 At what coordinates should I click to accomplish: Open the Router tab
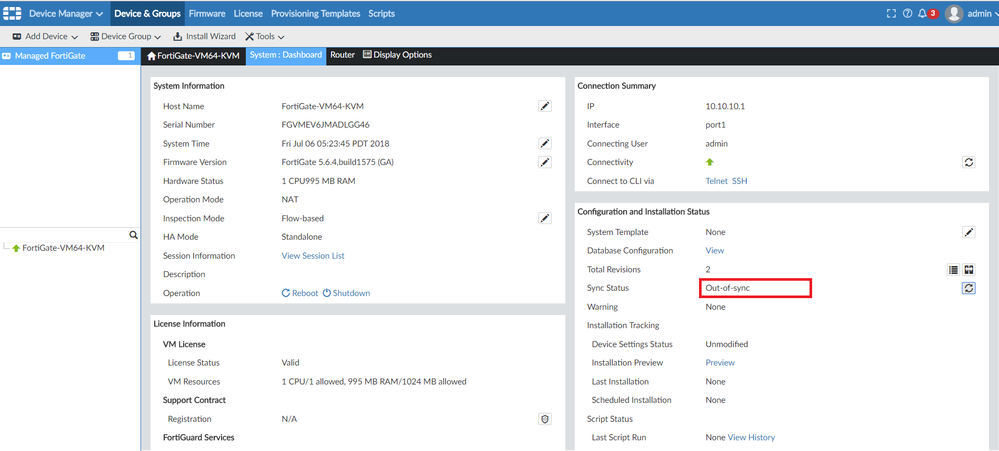pos(342,55)
